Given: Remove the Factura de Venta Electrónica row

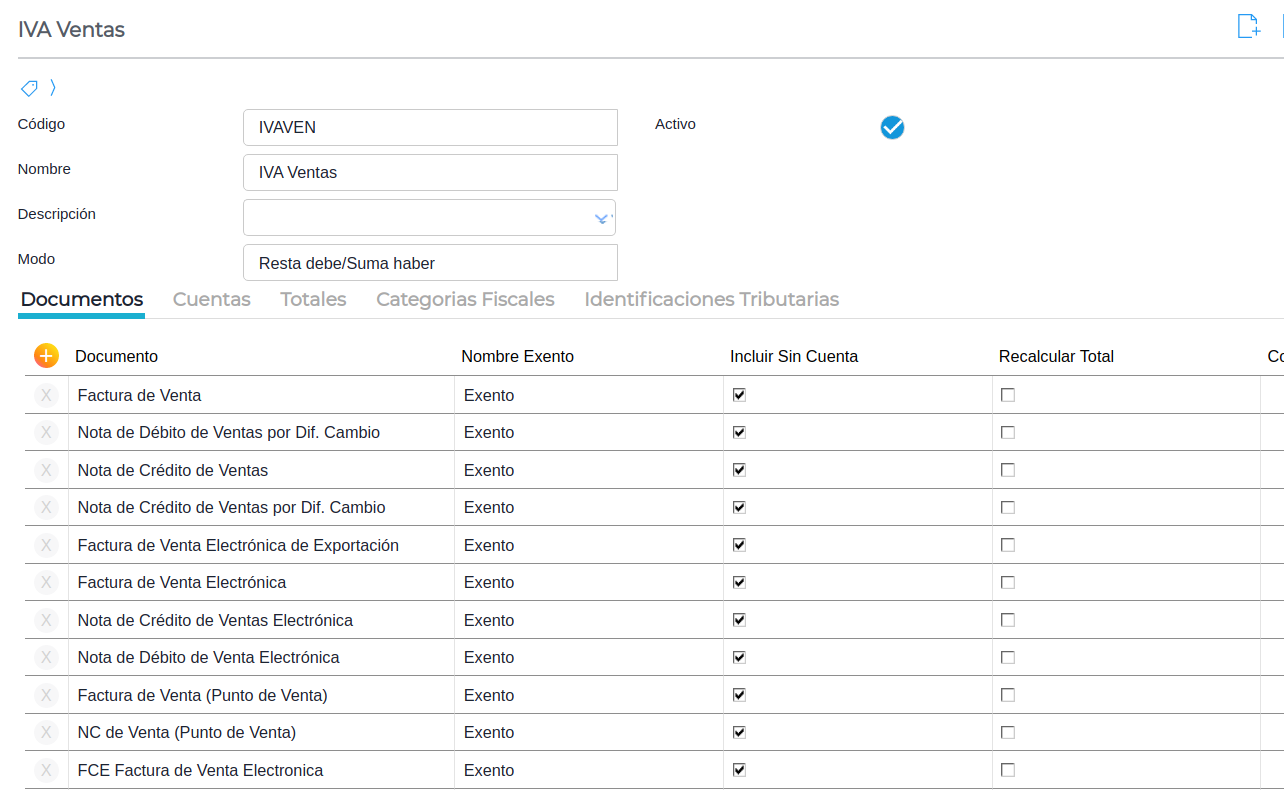Looking at the screenshot, I should pyautogui.click(x=46, y=582).
